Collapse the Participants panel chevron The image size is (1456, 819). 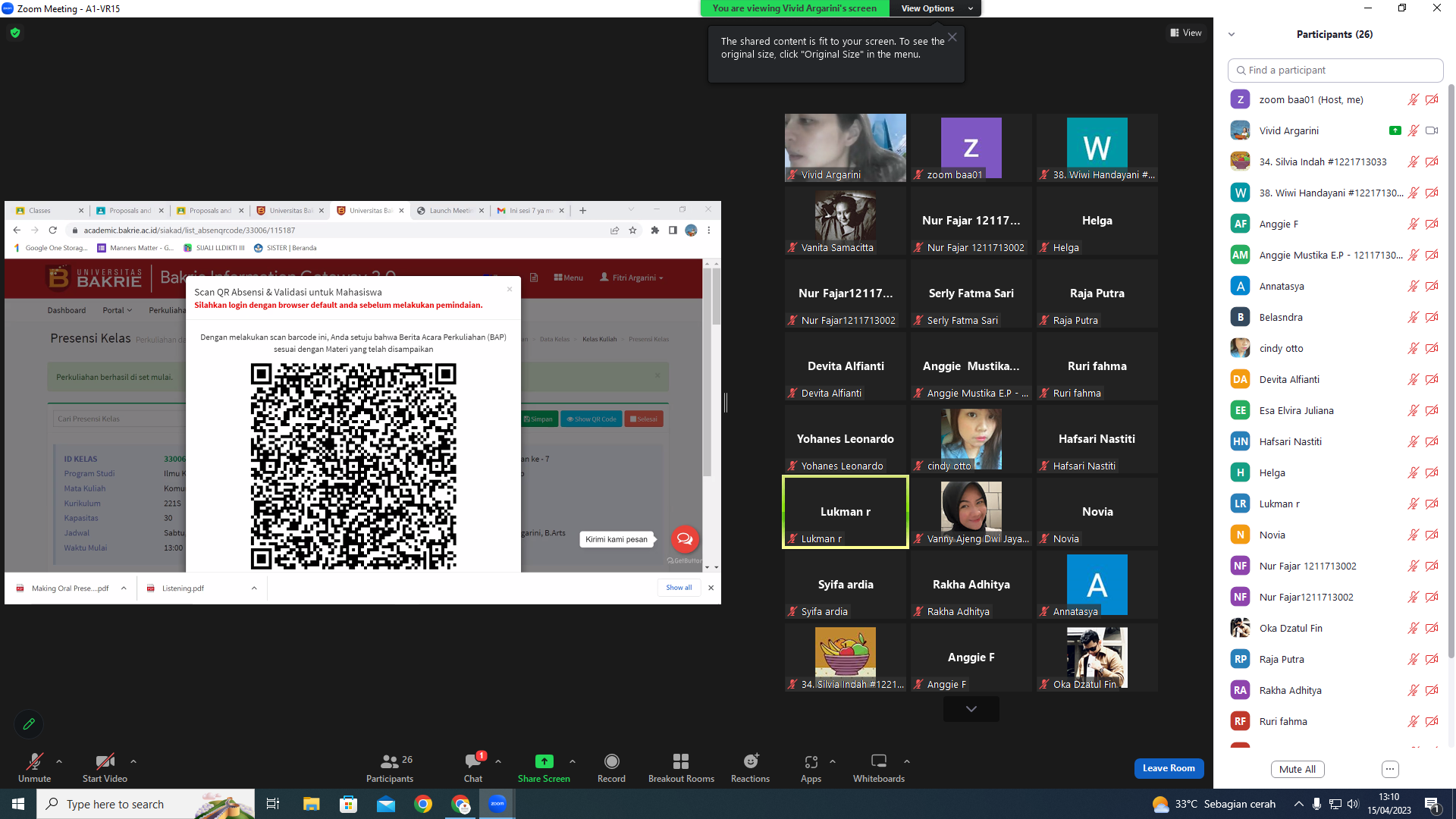tap(1232, 34)
